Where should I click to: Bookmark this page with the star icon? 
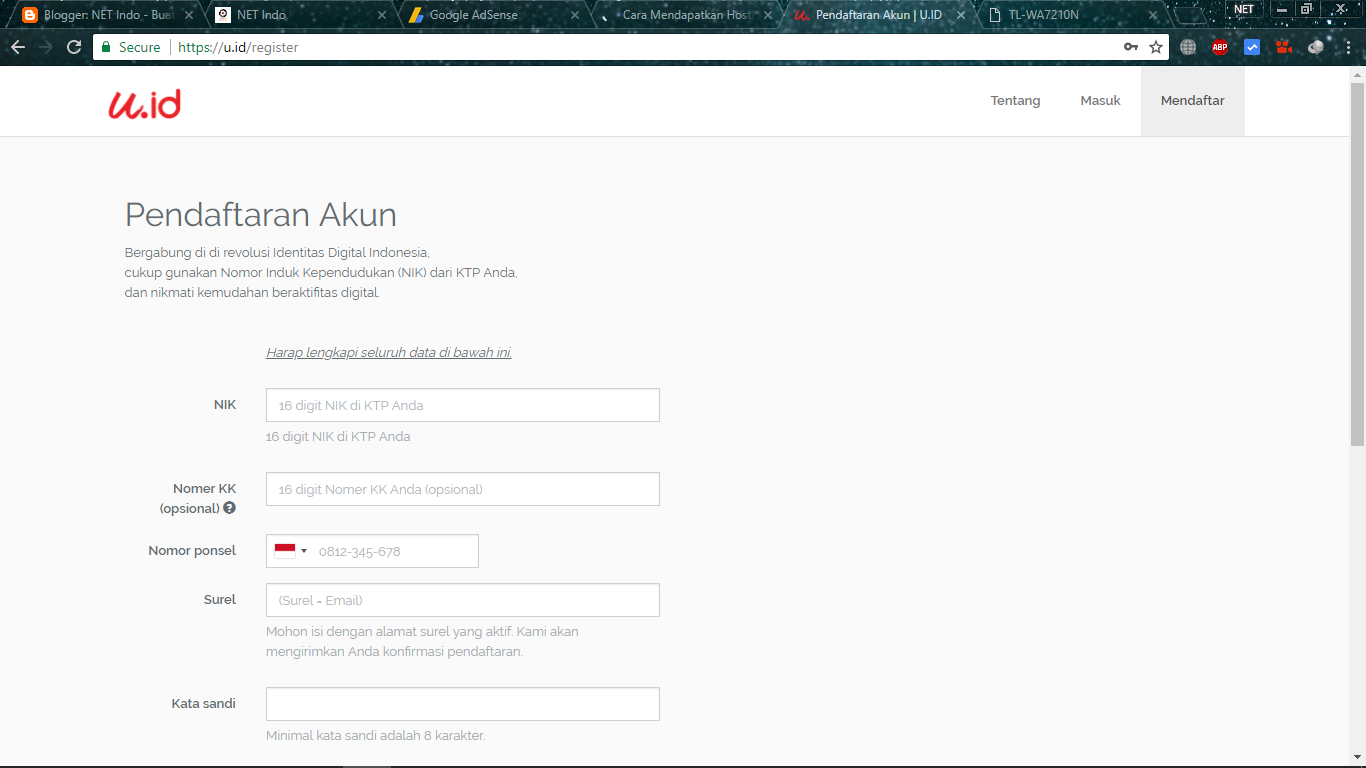point(1156,47)
